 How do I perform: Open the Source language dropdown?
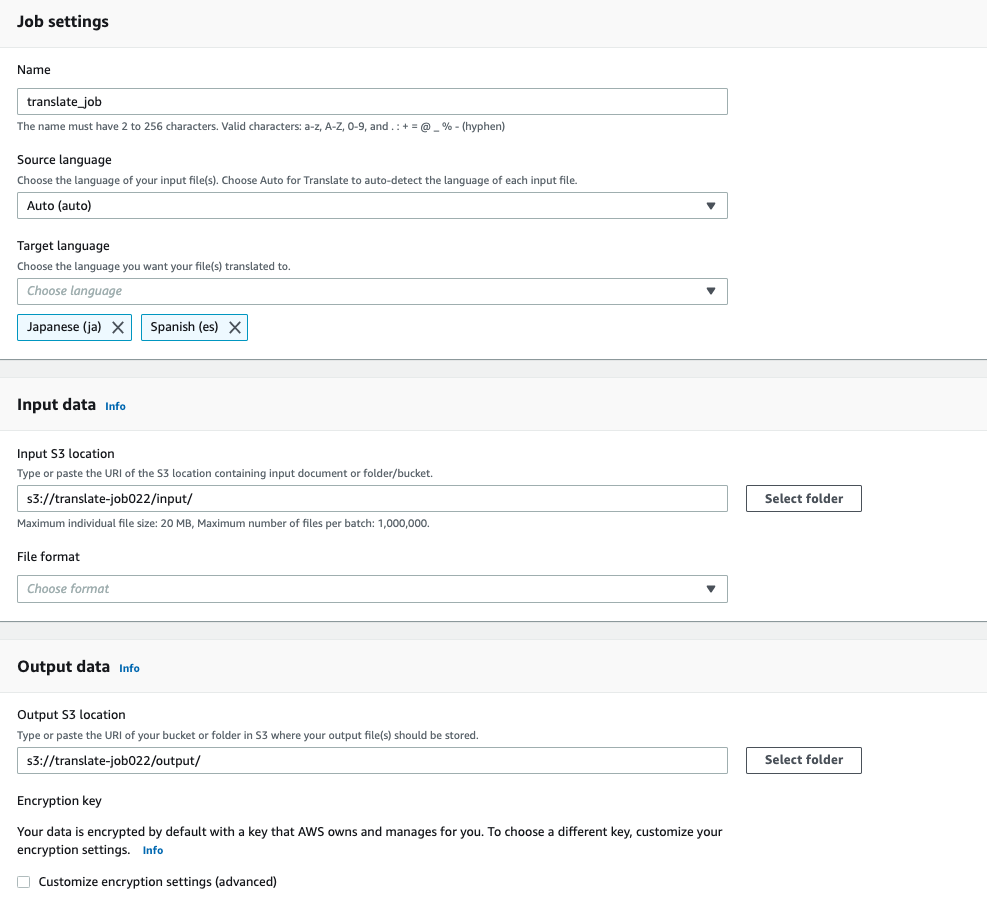pyautogui.click(x=370, y=205)
